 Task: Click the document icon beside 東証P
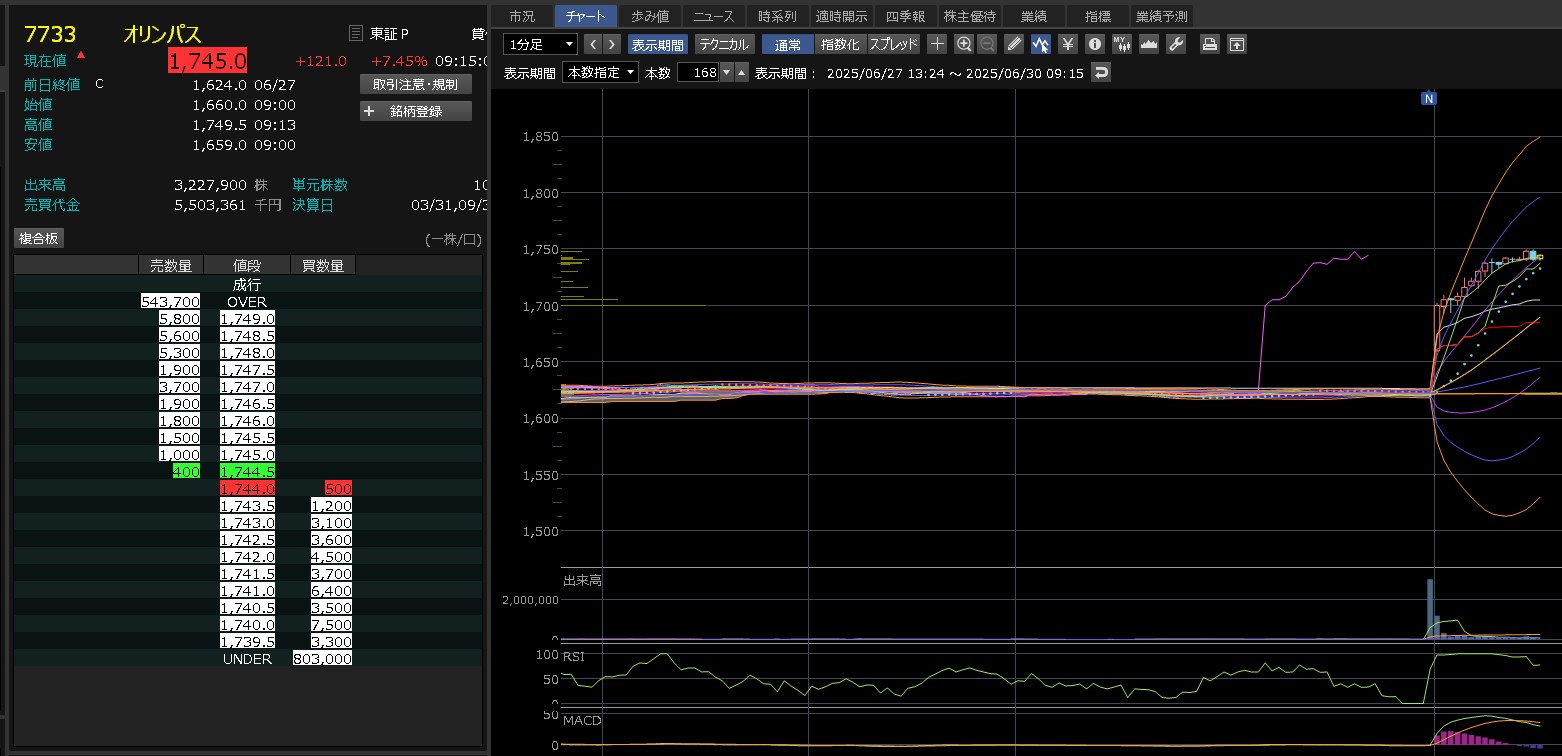click(x=356, y=34)
